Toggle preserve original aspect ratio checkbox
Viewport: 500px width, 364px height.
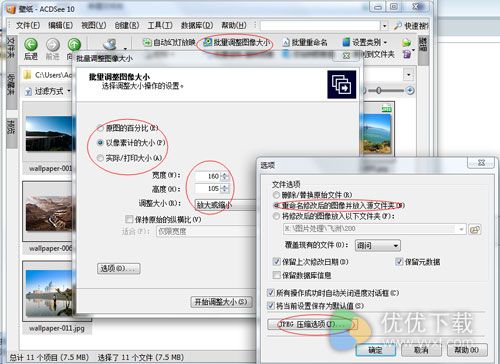[129, 219]
